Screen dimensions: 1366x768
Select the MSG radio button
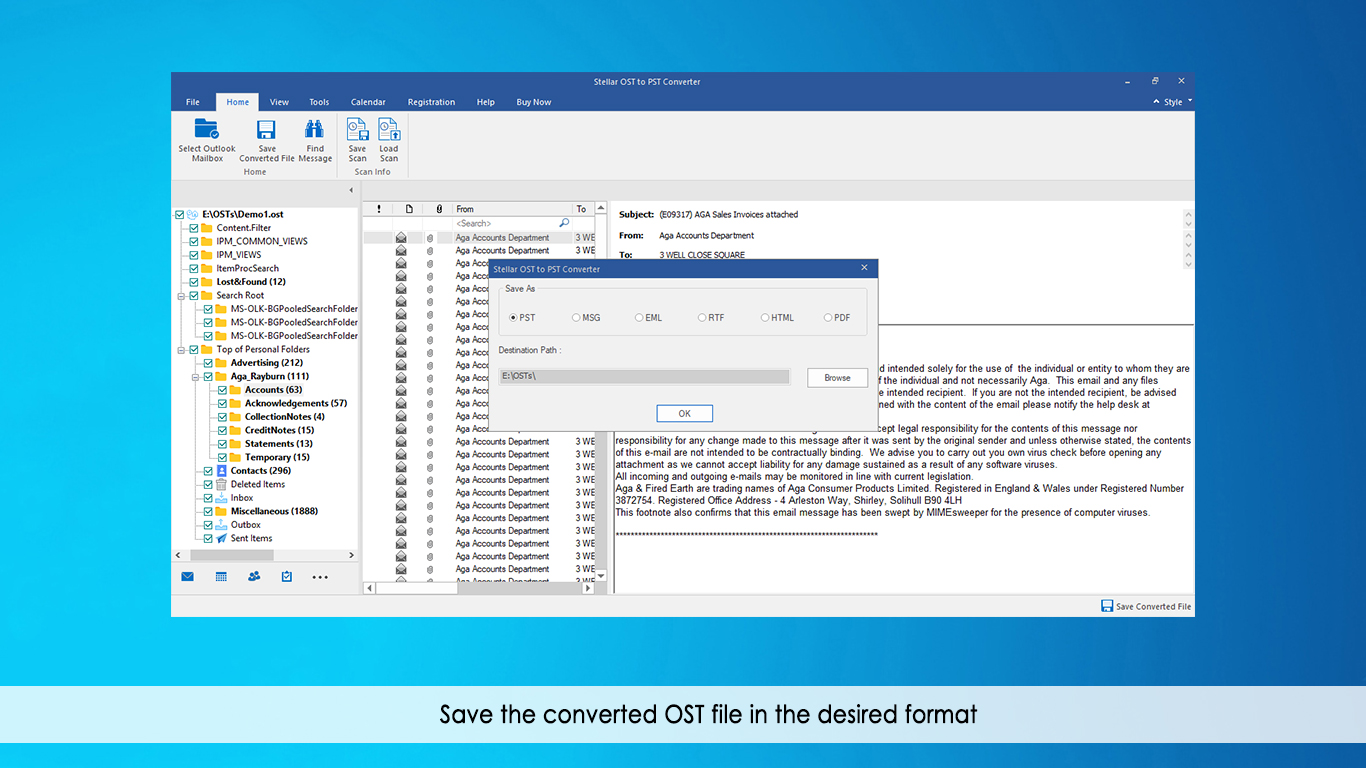click(576, 318)
